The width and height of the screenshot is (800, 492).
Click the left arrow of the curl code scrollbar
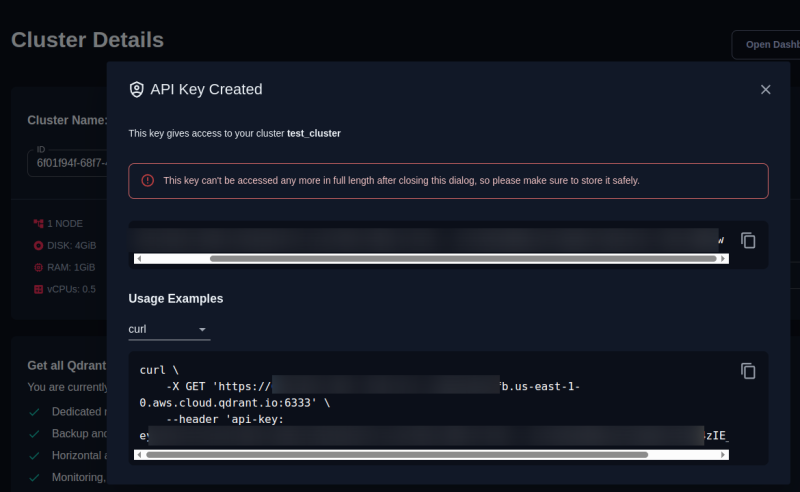pyautogui.click(x=139, y=454)
